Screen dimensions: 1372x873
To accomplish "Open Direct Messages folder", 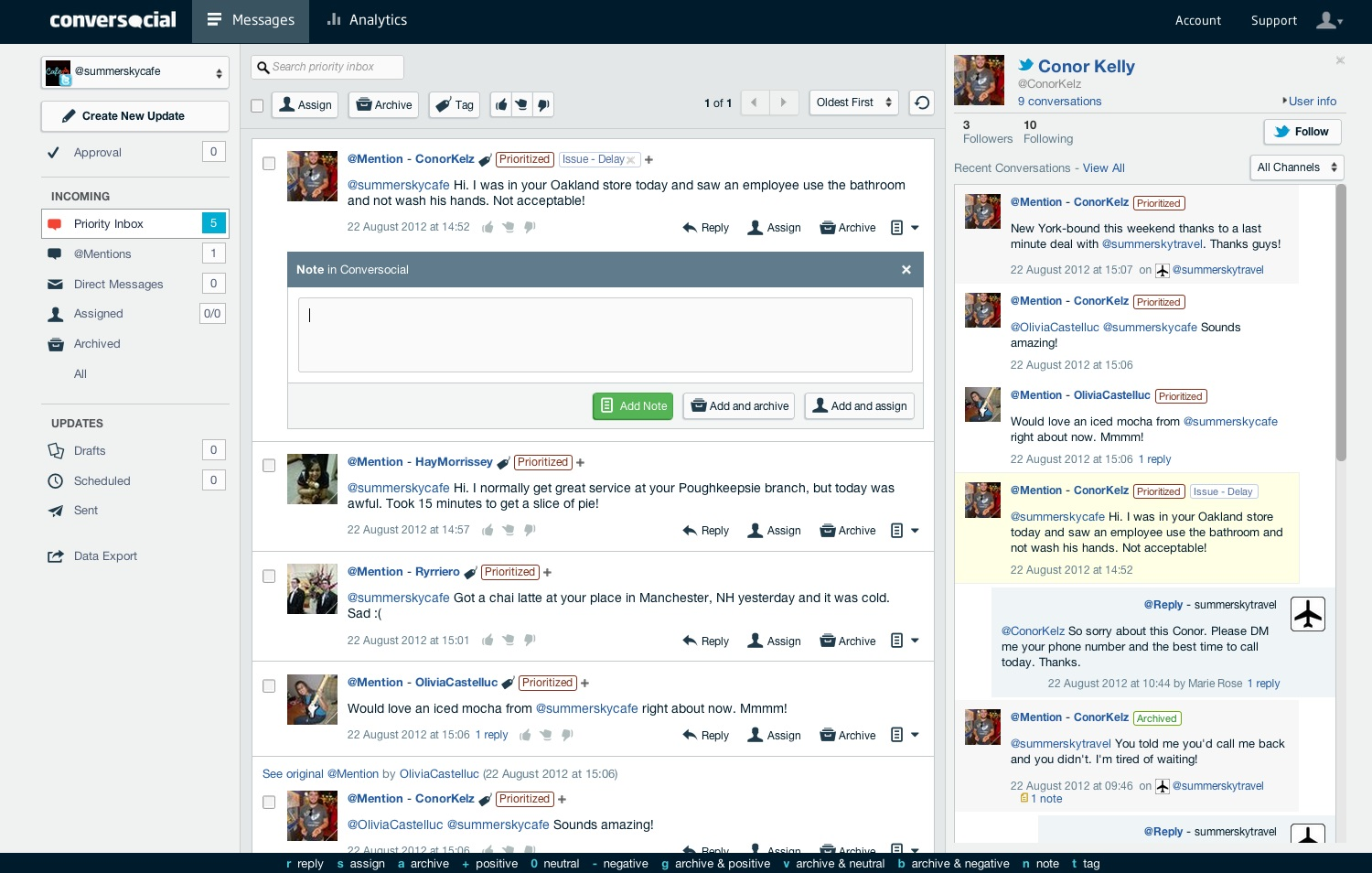I will click(x=135, y=284).
